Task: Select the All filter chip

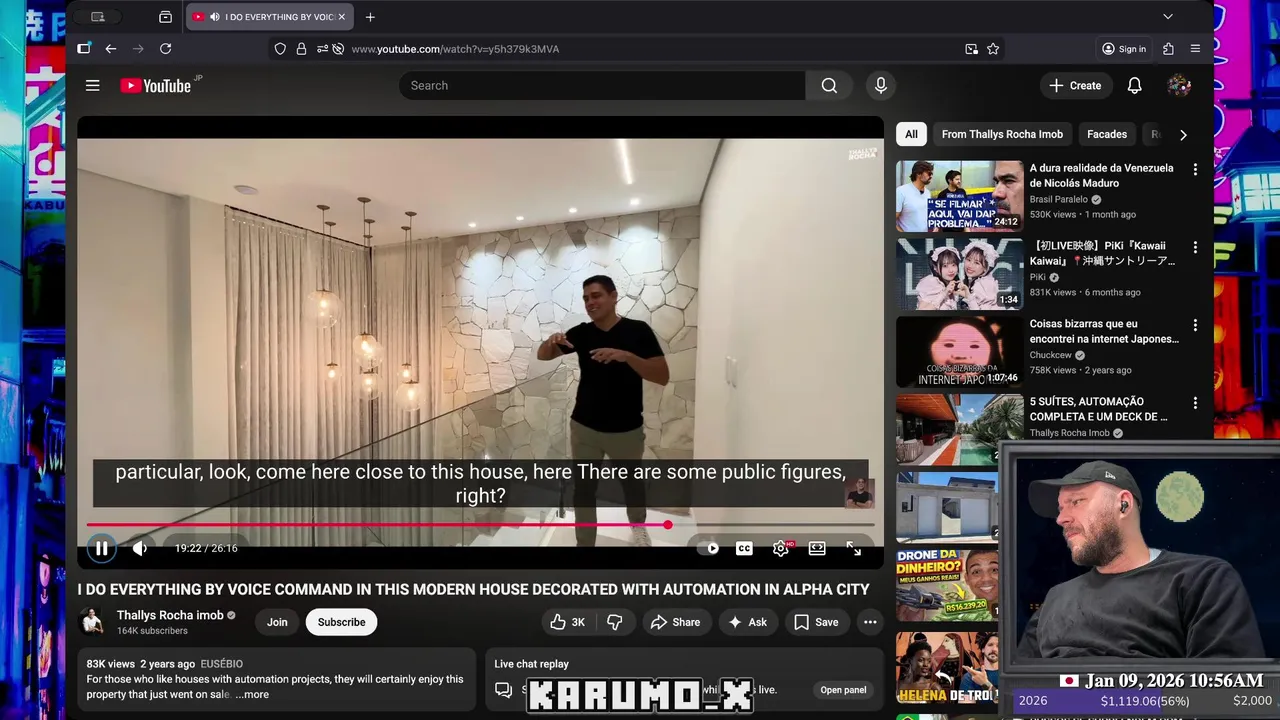Action: tap(911, 134)
